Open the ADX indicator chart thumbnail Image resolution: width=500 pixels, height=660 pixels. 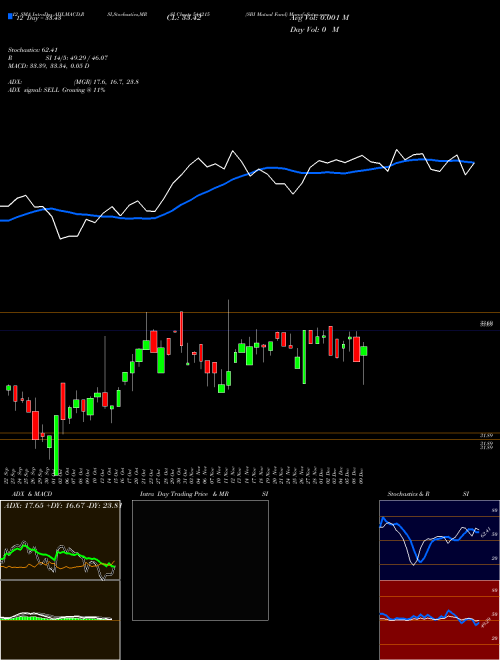60,540
